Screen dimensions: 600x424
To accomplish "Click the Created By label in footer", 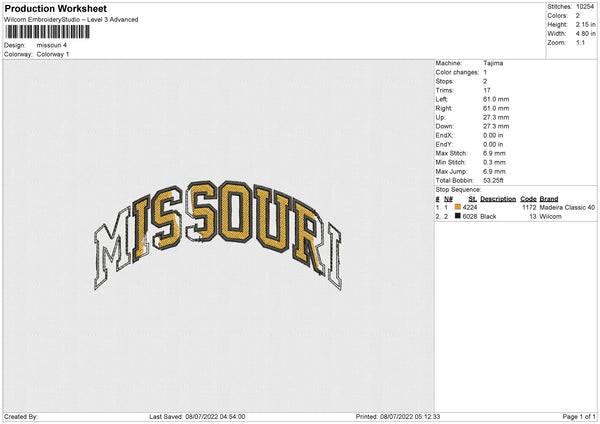I will [x=21, y=417].
